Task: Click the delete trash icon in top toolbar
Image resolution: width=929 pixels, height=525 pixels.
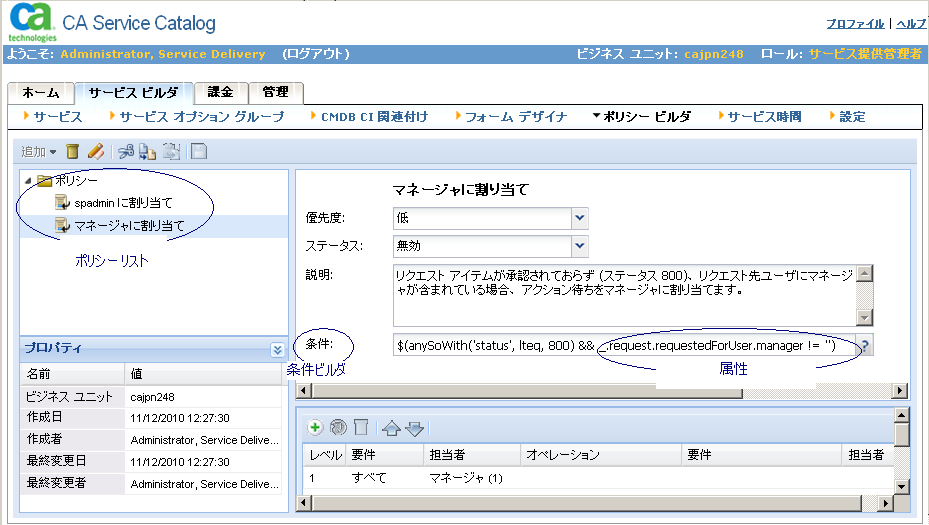Action: tap(73, 151)
